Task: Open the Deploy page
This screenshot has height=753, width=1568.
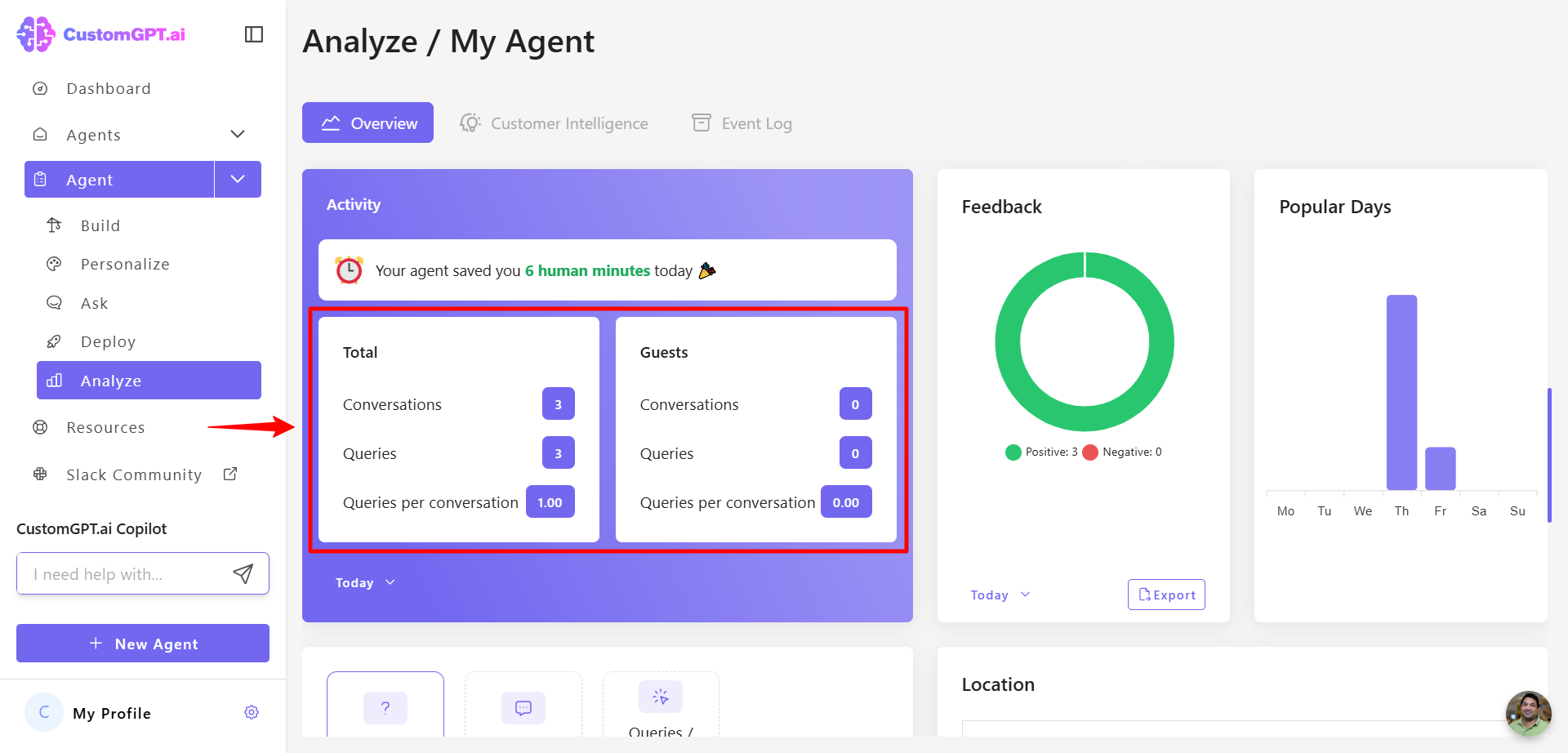Action: (108, 341)
